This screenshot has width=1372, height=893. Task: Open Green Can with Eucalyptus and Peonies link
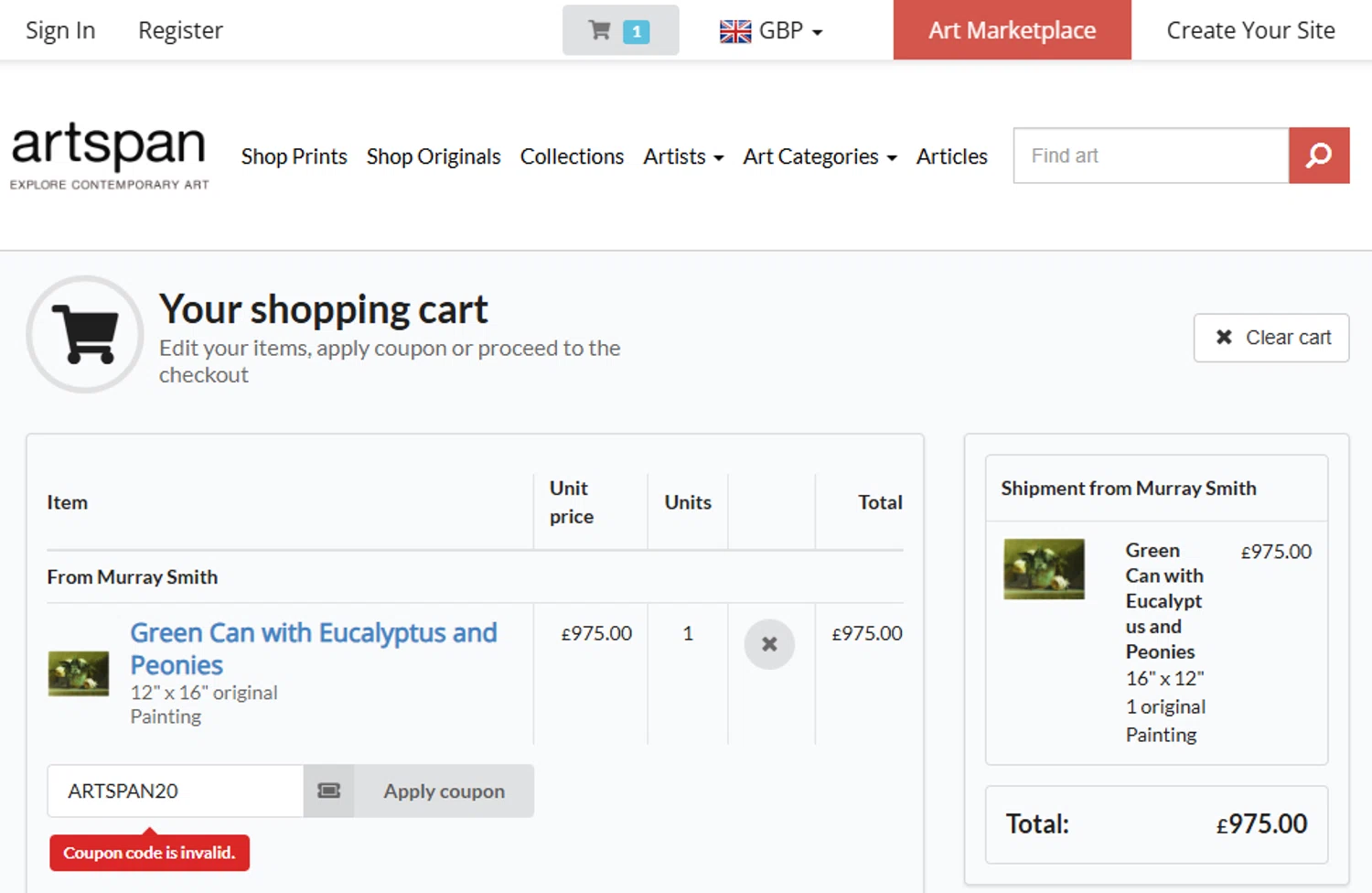pyautogui.click(x=314, y=649)
